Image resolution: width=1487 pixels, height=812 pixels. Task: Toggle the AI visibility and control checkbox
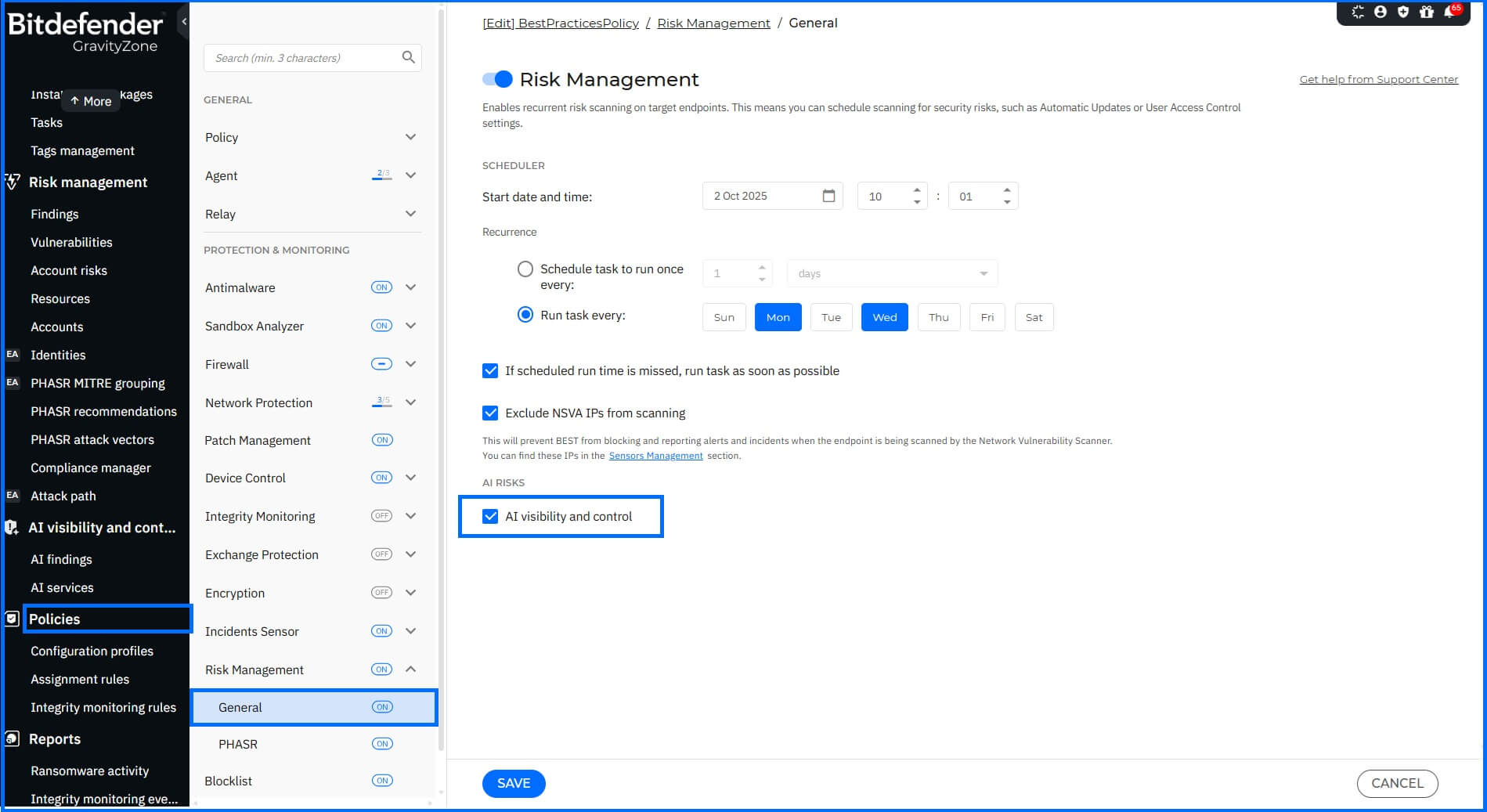pos(490,516)
